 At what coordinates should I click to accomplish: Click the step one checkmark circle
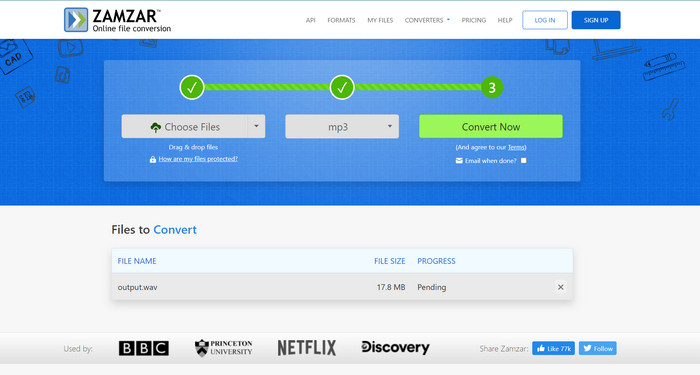192,88
